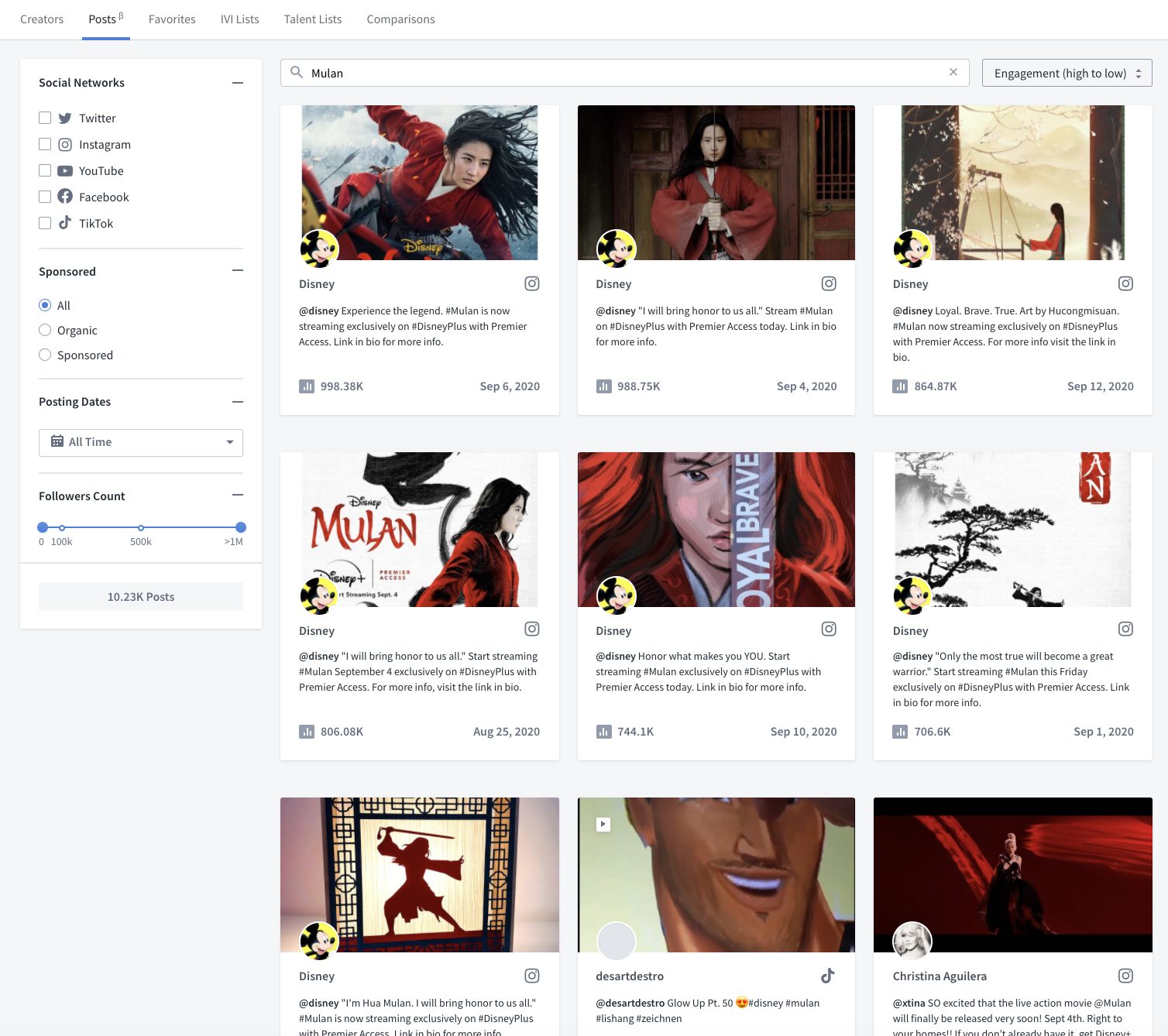Open the Christina Aguilera creator name
The width and height of the screenshot is (1168, 1036).
(x=940, y=976)
